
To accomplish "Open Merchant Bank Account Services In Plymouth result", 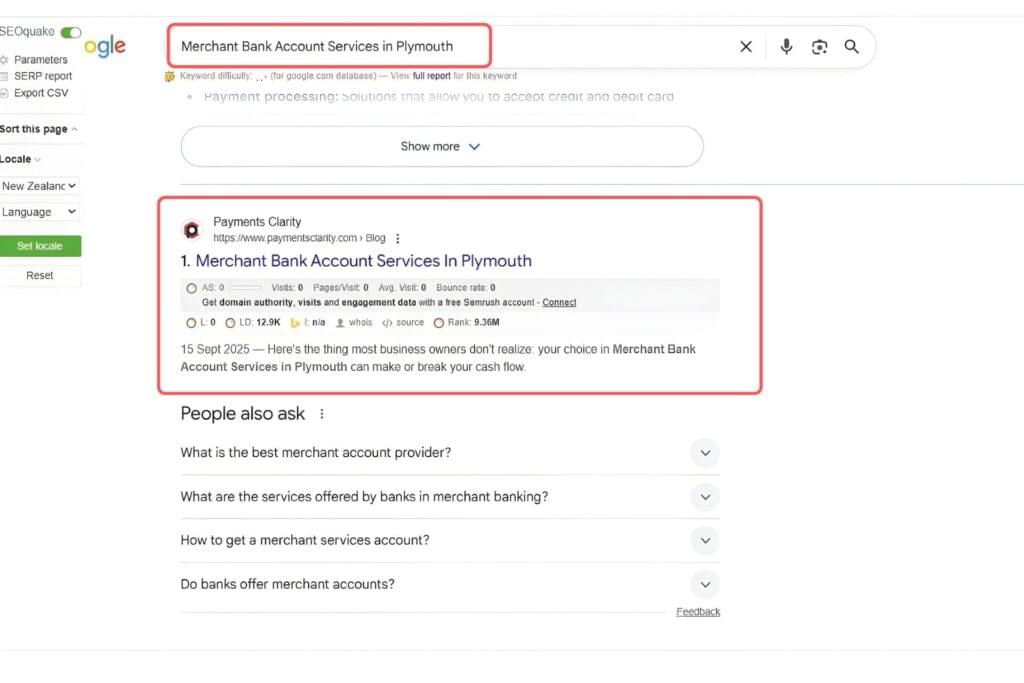I will [363, 261].
